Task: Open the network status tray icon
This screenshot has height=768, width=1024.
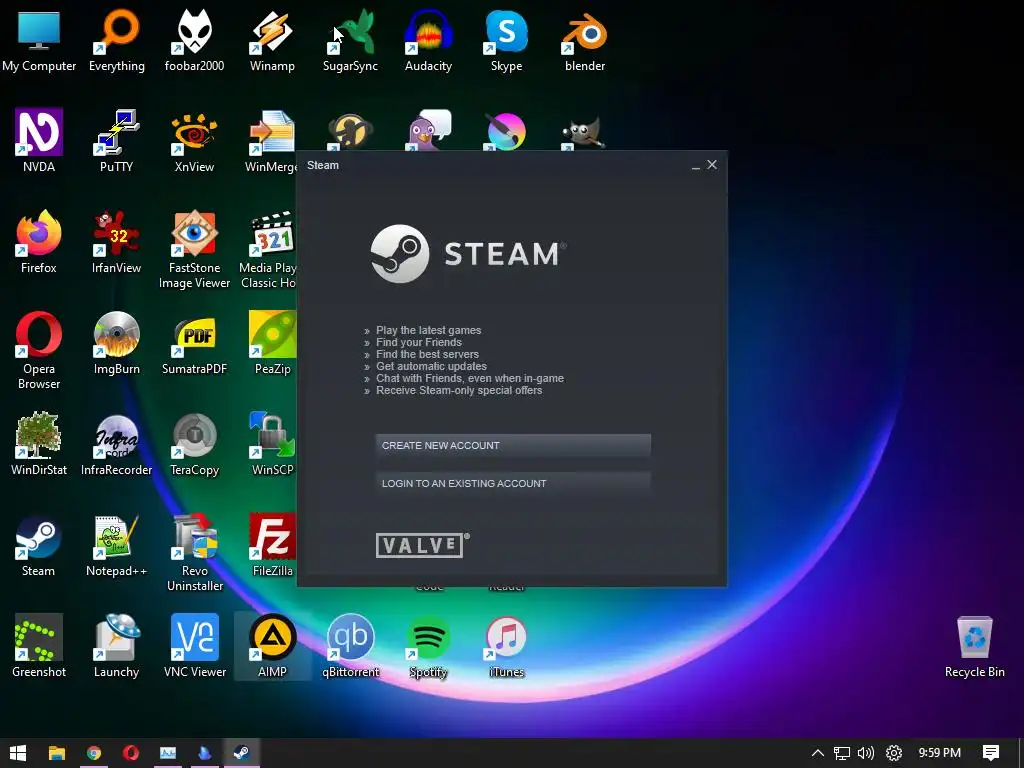Action: (x=842, y=753)
